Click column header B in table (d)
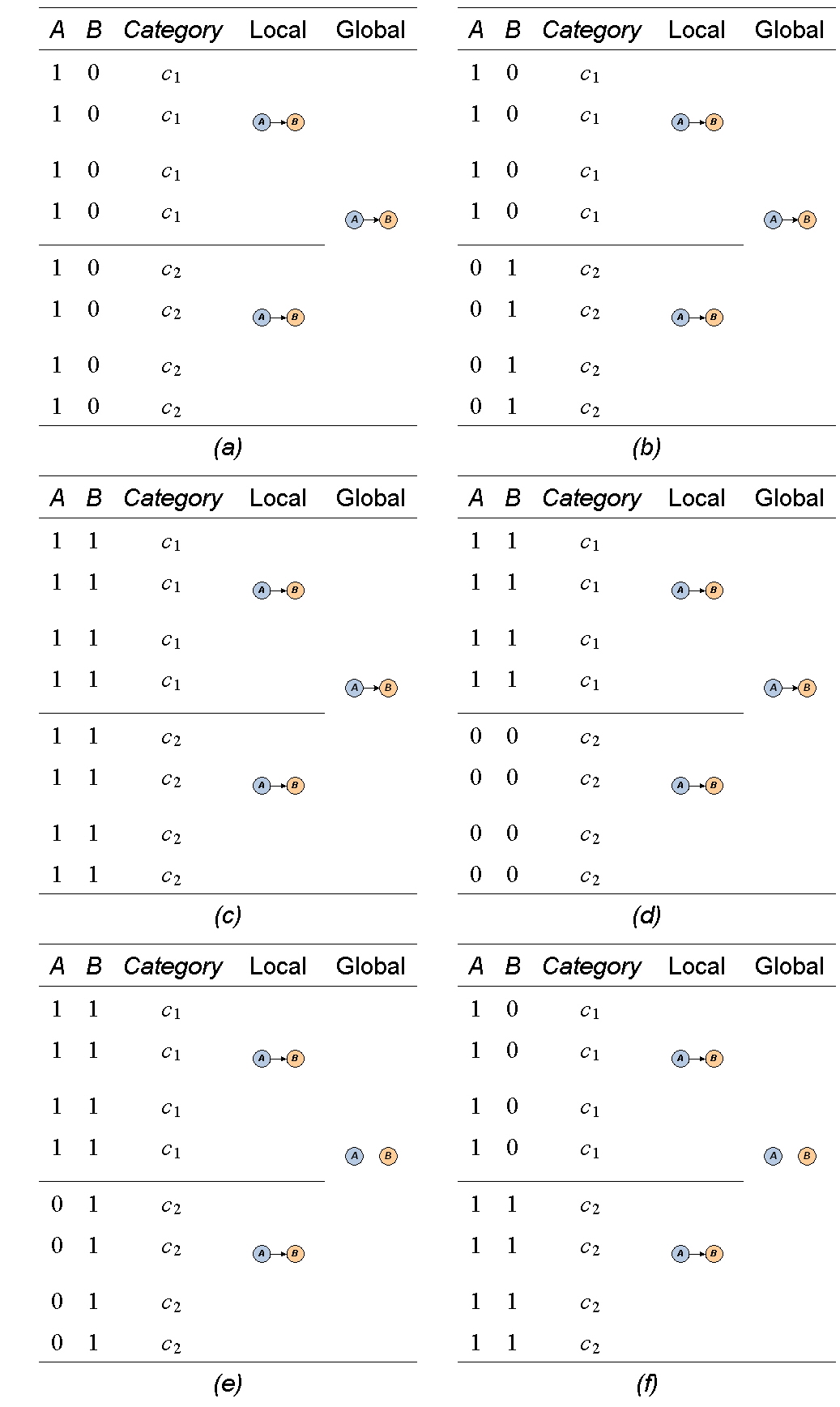The height and width of the screenshot is (1407, 840). pos(512,498)
